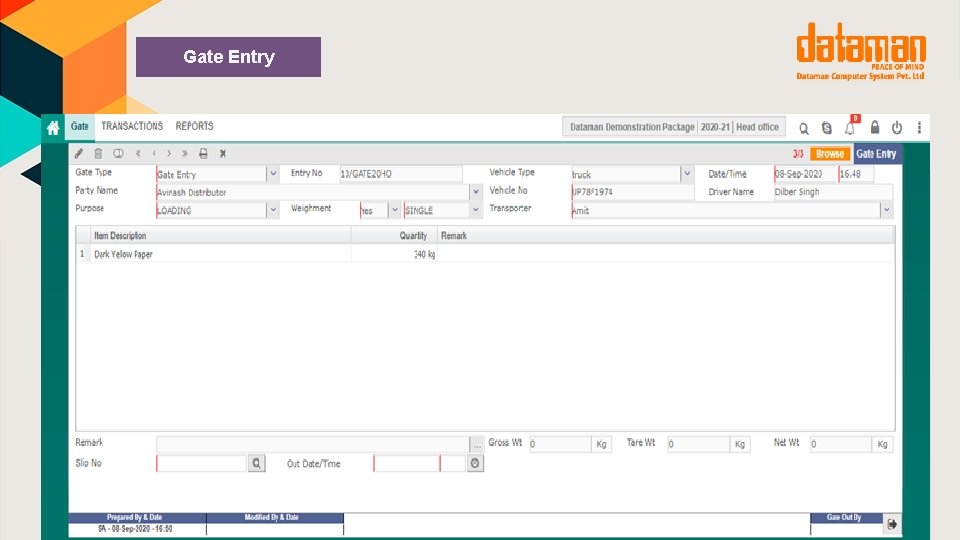Image resolution: width=960 pixels, height=540 pixels.
Task: Click the 3/3 record counter
Action: 798,154
